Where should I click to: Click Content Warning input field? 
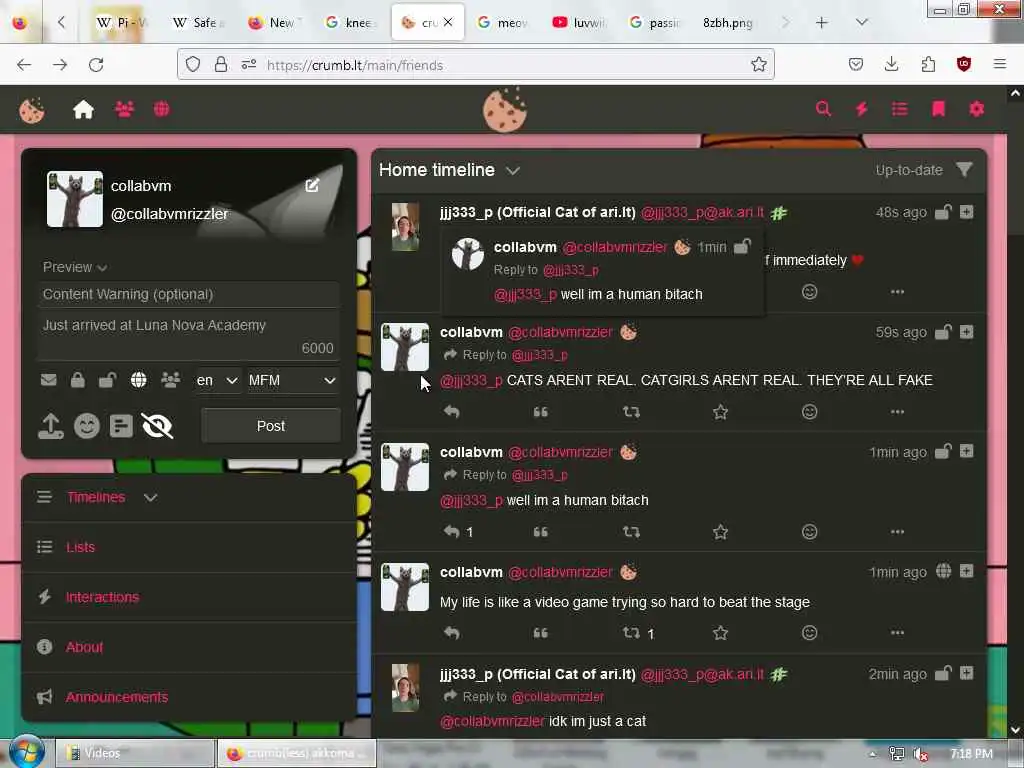188,295
